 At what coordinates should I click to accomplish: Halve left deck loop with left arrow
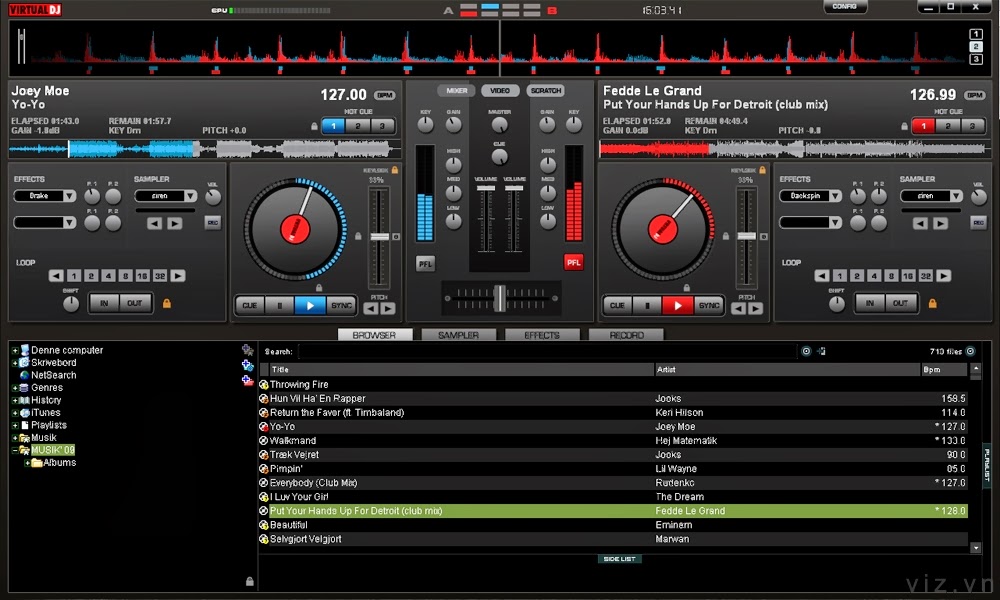[x=56, y=276]
